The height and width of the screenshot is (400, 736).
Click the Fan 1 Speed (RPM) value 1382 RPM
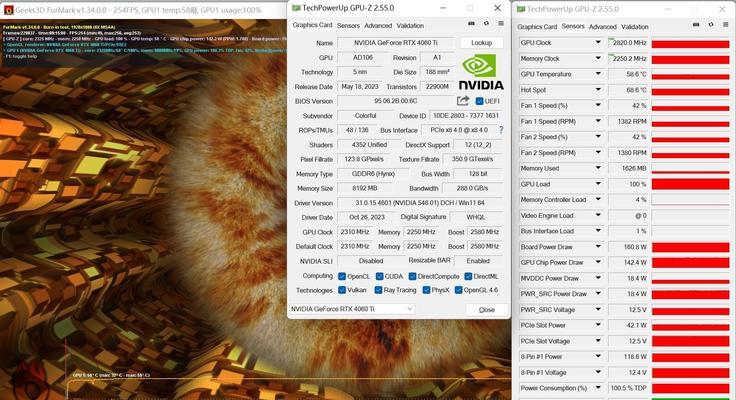pos(628,121)
